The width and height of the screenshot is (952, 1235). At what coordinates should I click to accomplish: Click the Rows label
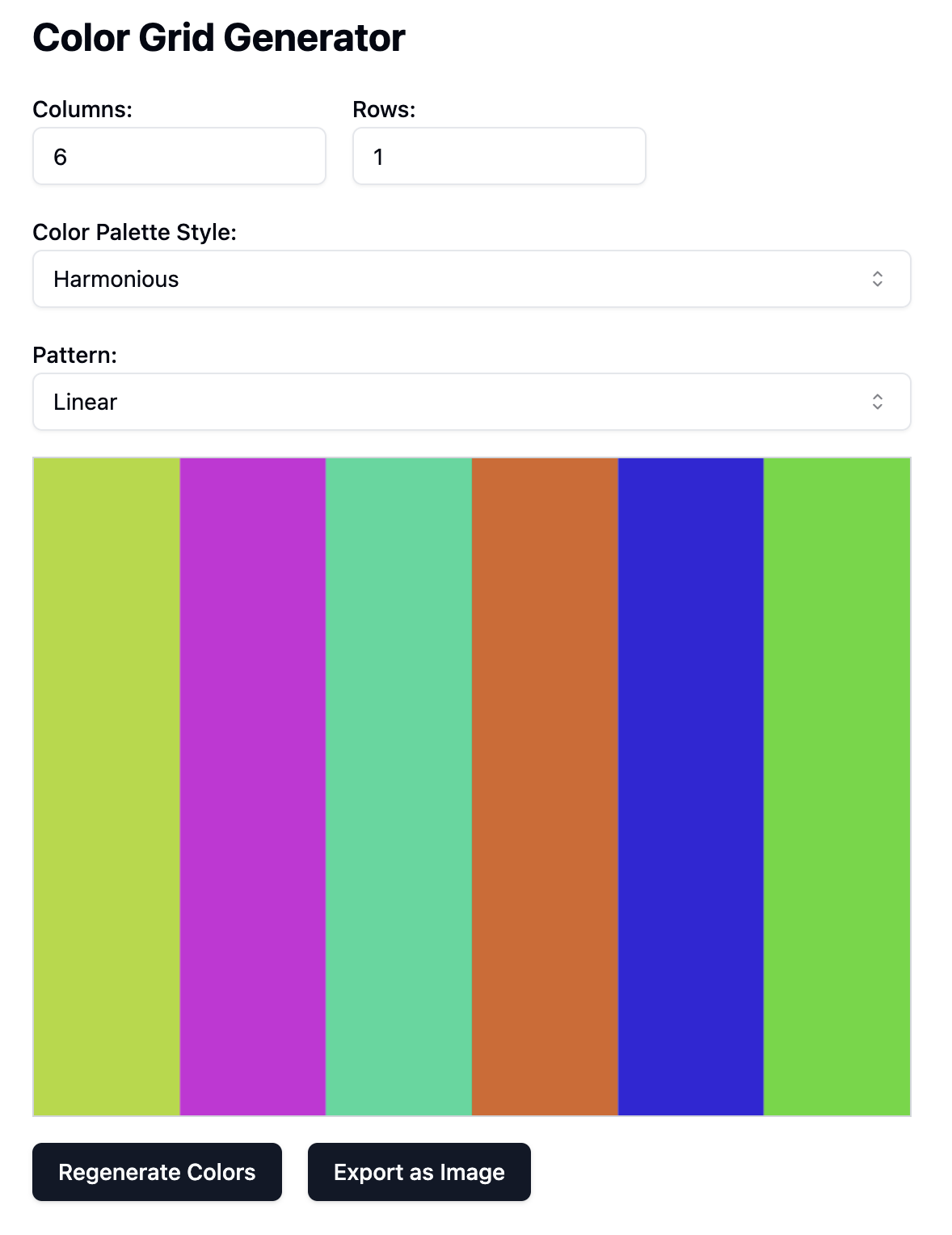click(x=383, y=110)
